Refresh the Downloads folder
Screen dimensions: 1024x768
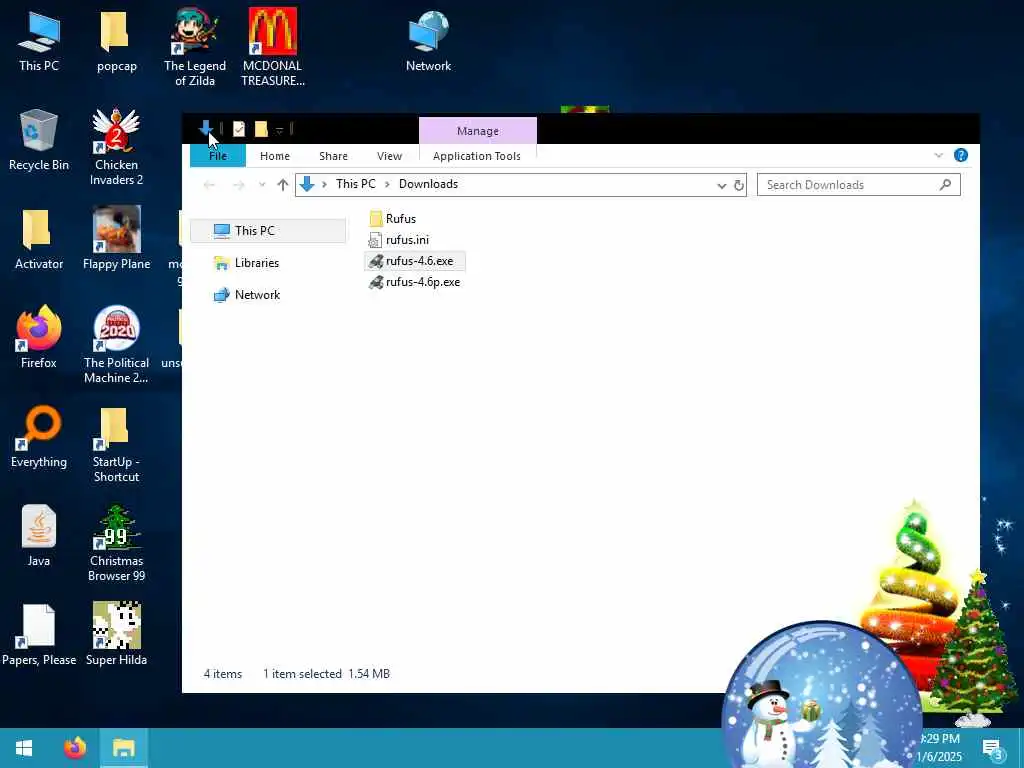point(739,185)
